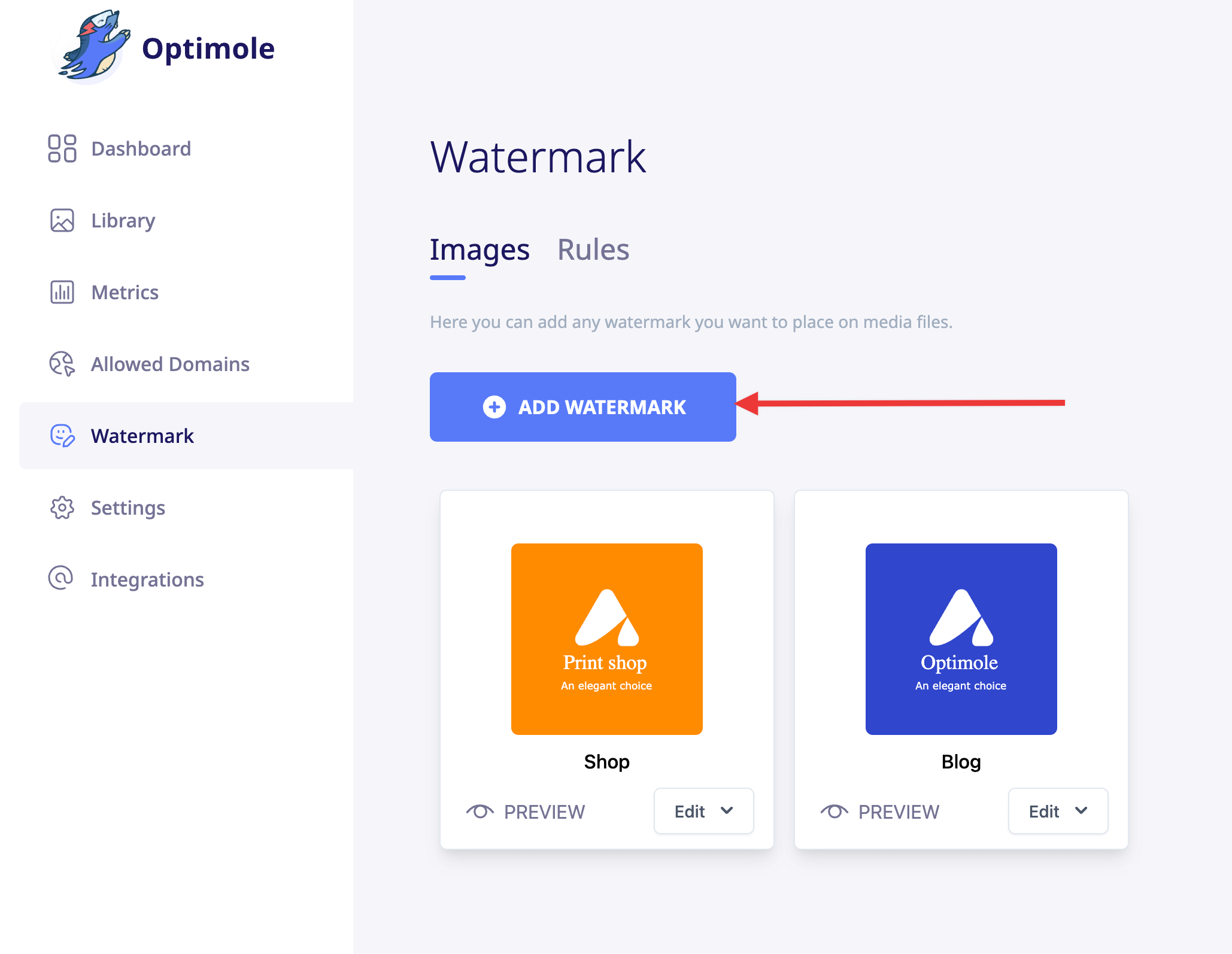
Task: Click the Allowed Domains globe icon
Action: tap(62, 364)
